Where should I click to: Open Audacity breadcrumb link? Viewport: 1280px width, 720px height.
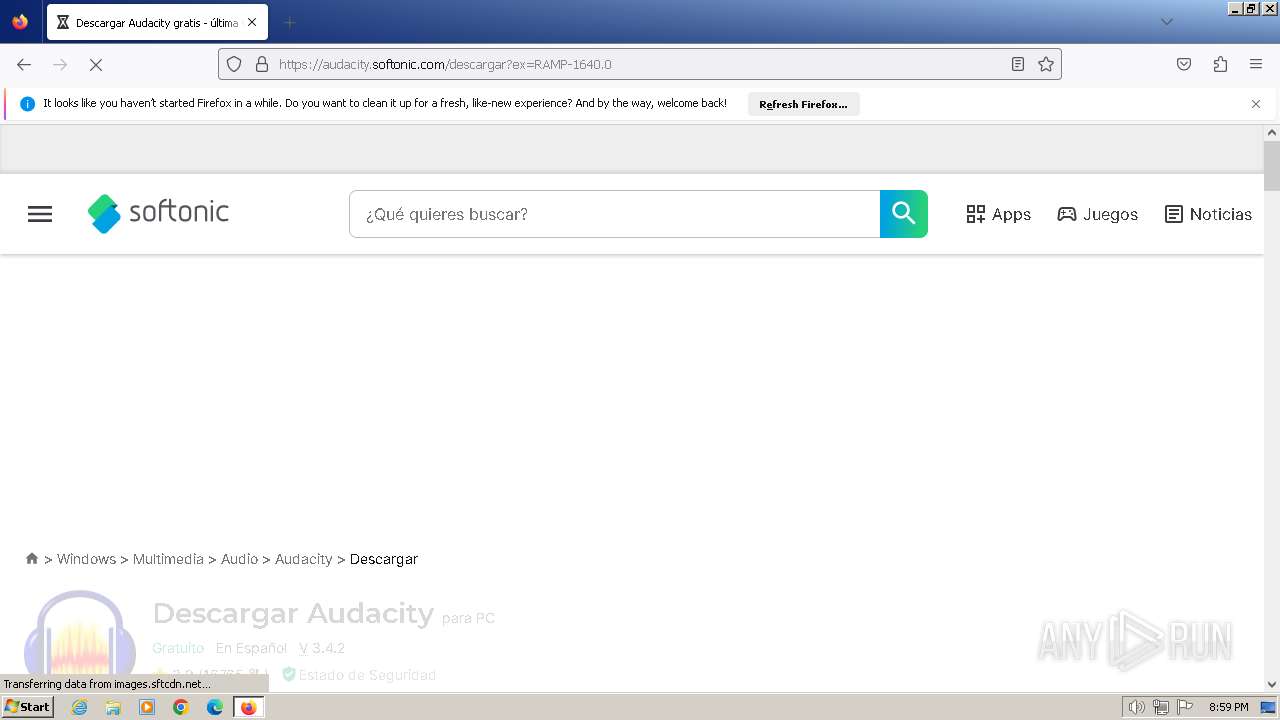[x=303, y=559]
